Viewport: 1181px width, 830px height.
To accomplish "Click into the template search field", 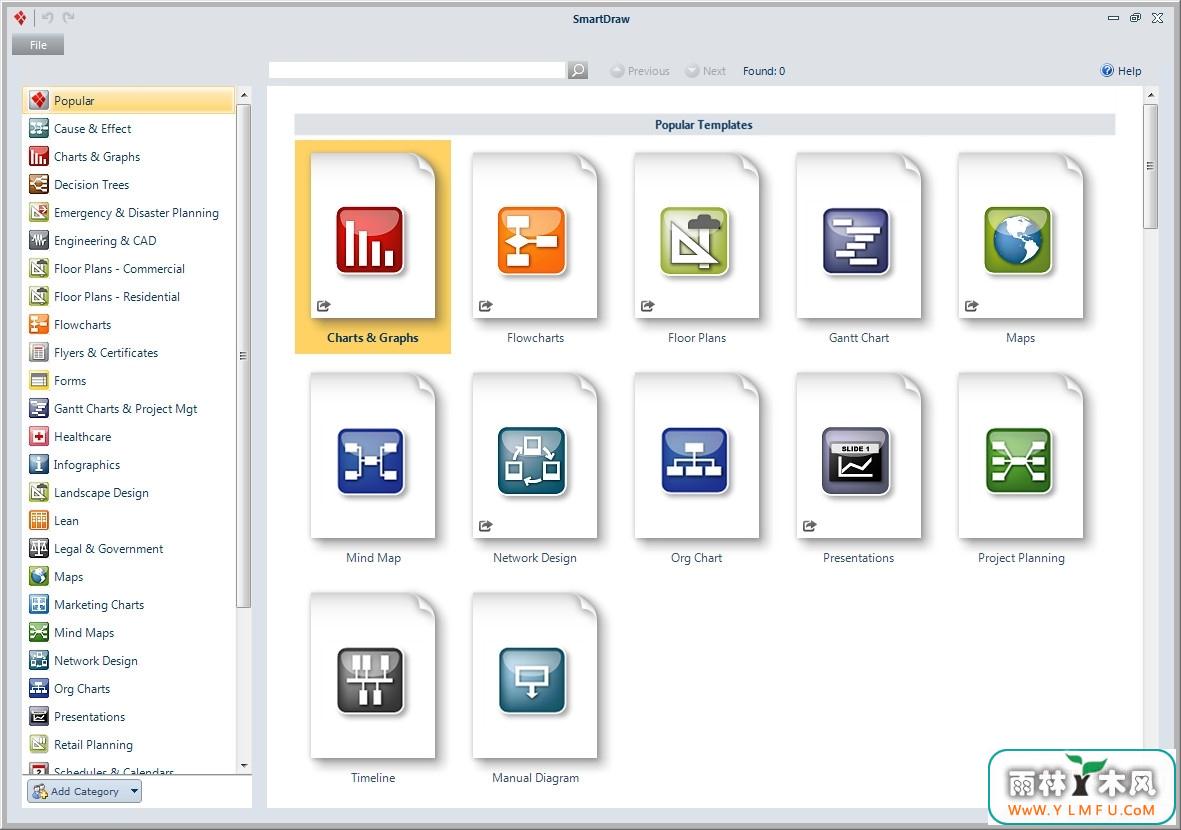I will pos(417,70).
